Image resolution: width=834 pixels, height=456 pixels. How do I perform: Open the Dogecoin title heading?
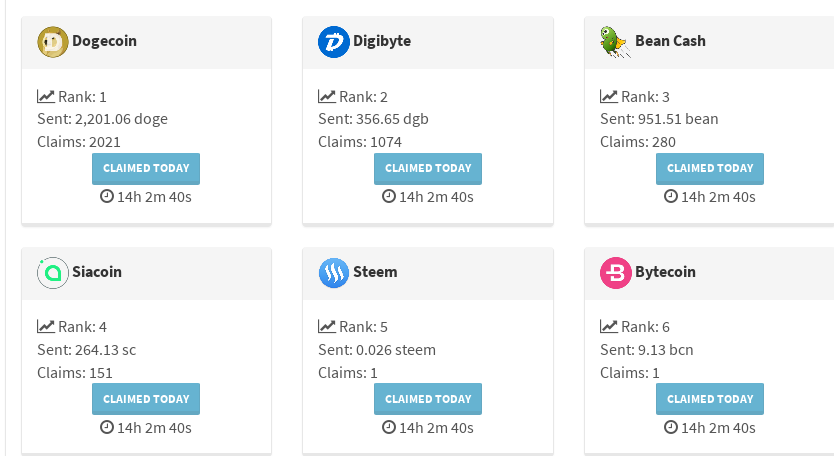(x=104, y=42)
